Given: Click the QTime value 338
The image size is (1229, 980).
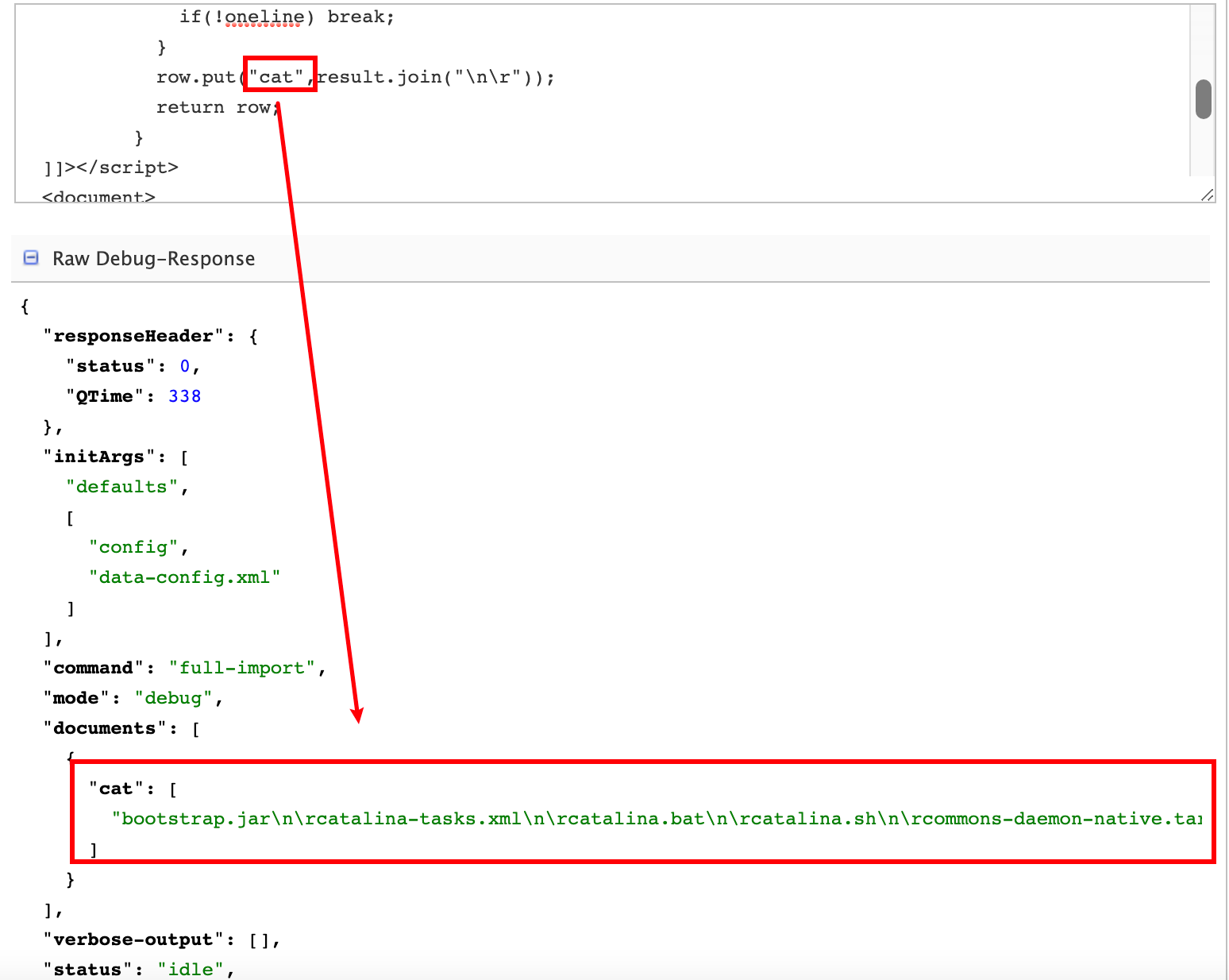Looking at the screenshot, I should [184, 396].
